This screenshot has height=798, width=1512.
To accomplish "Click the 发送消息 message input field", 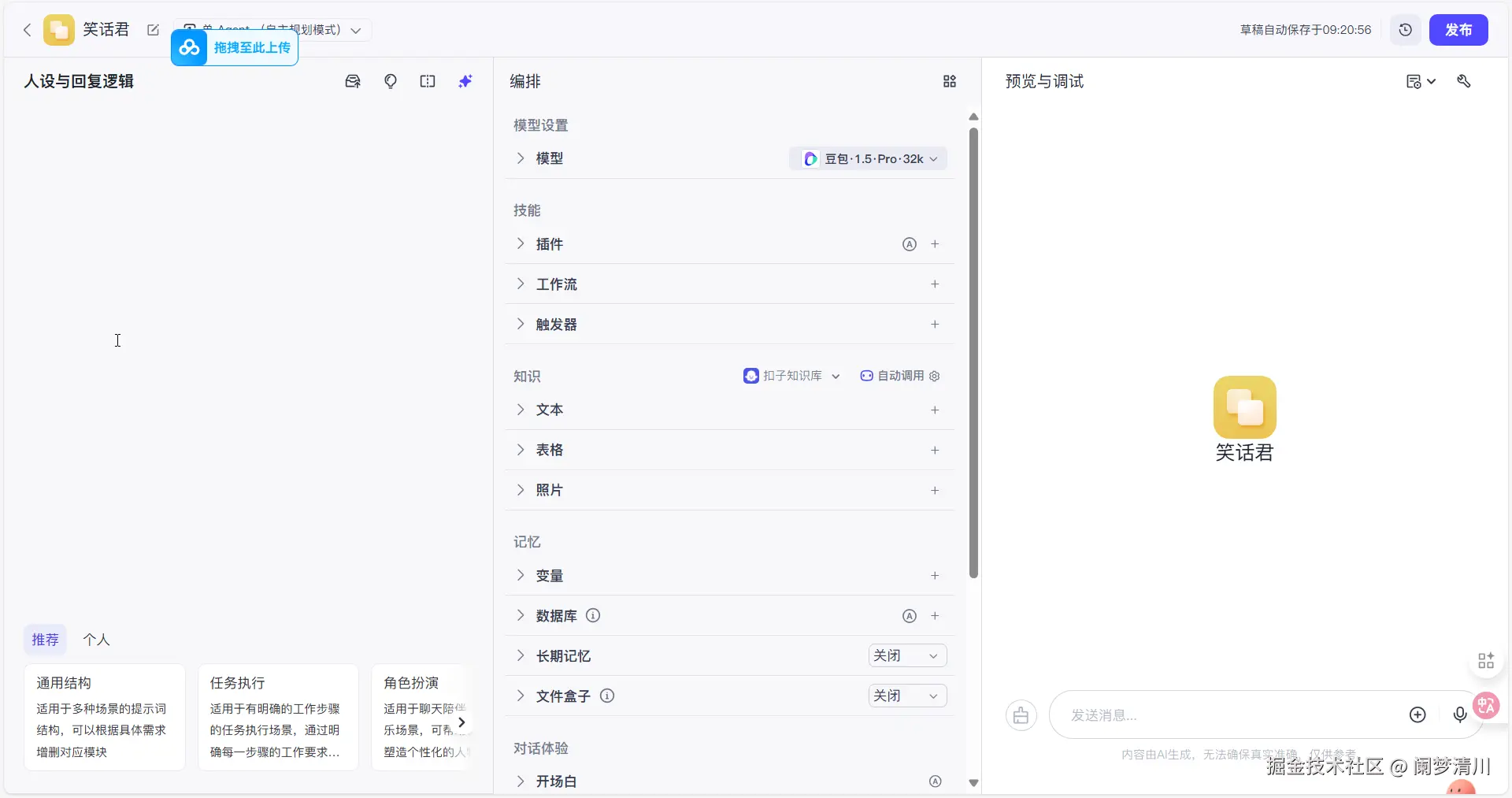I will click(1228, 715).
